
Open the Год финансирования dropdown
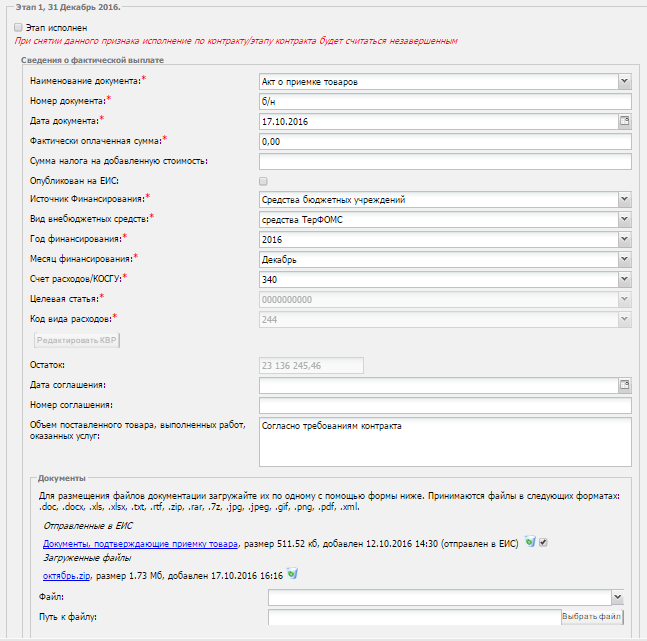624,239
